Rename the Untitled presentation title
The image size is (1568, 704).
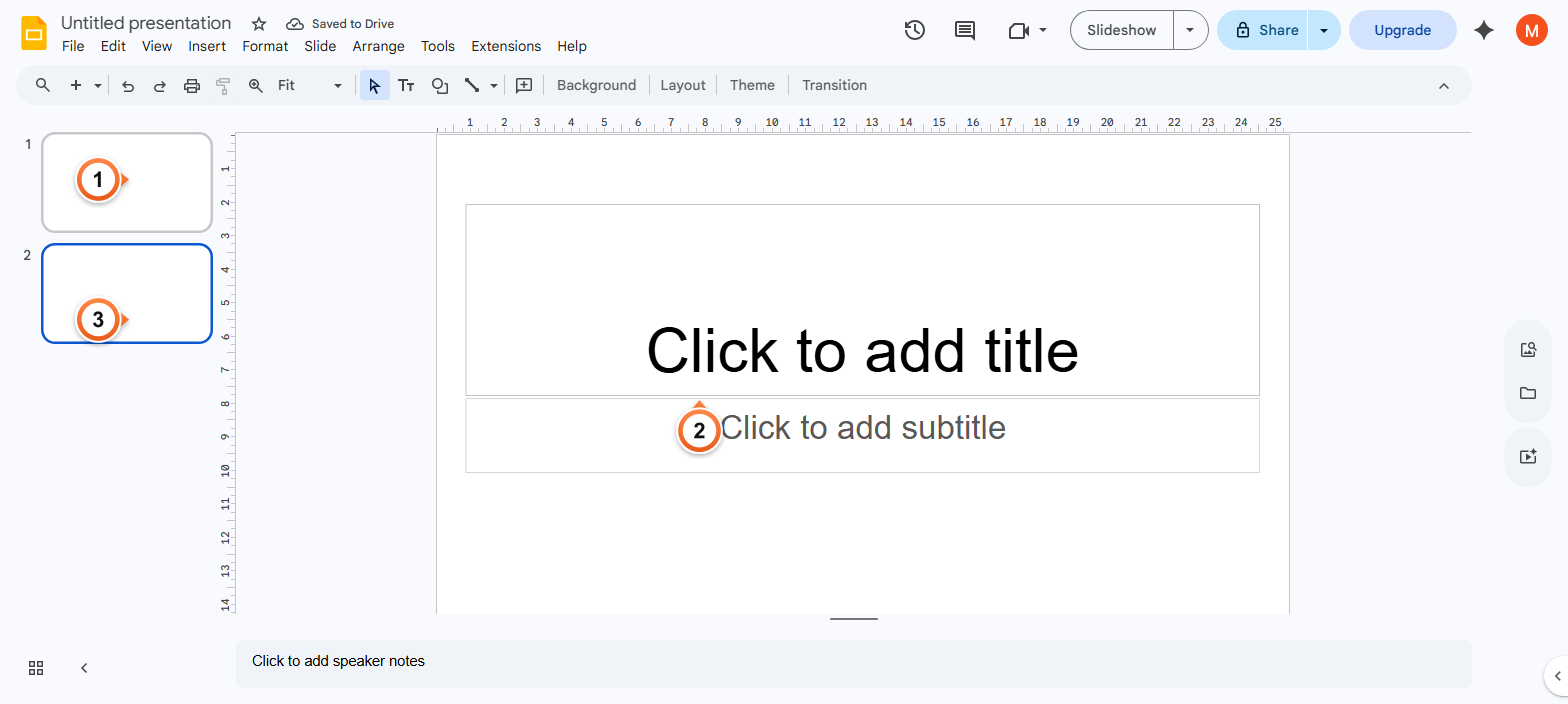(146, 23)
